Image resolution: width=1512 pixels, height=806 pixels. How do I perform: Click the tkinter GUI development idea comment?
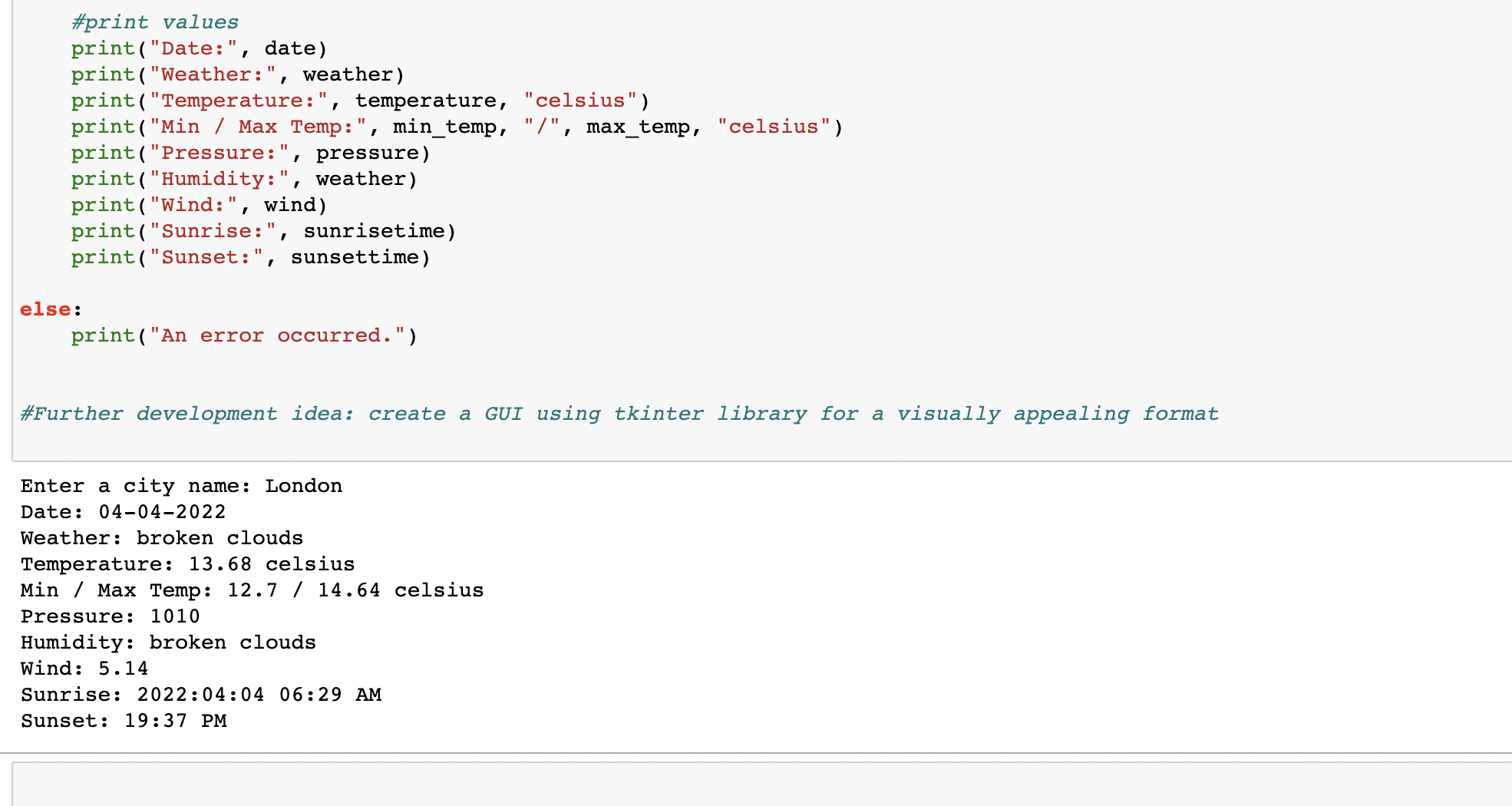point(619,414)
